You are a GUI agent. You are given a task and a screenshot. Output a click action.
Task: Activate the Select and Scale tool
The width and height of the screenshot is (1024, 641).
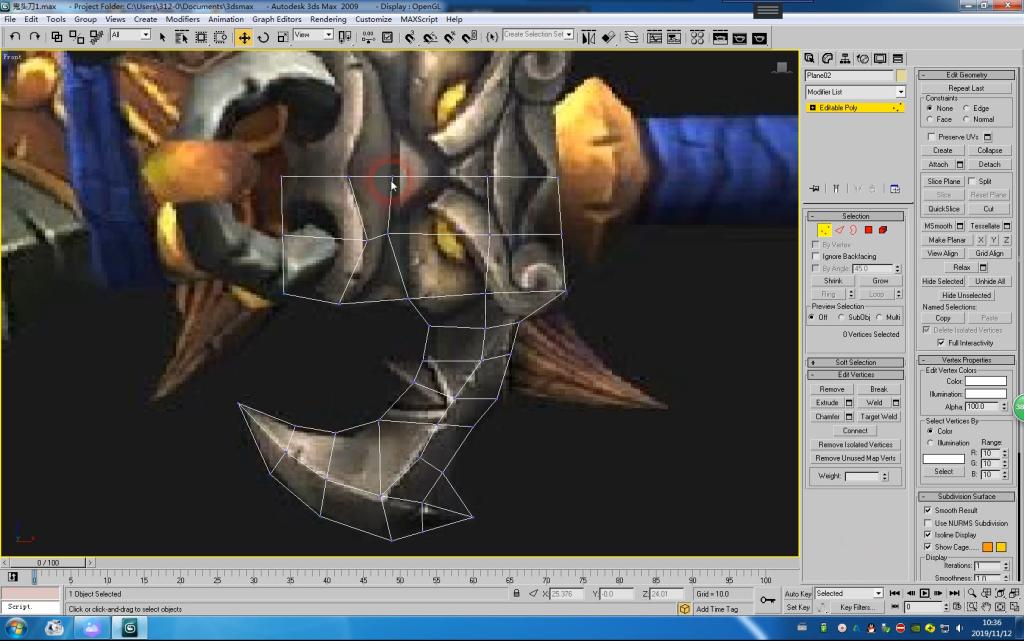click(x=283, y=37)
